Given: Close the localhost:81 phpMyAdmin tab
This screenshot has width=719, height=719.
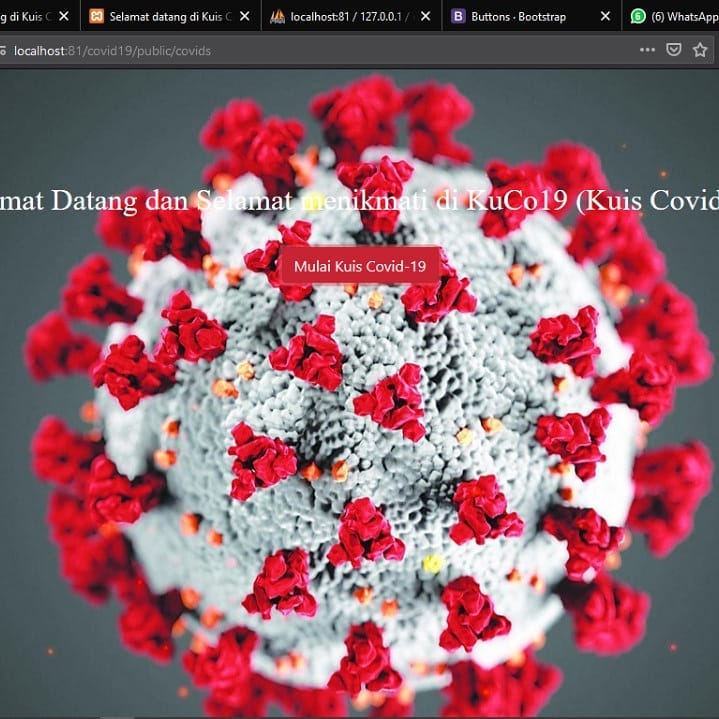Looking at the screenshot, I should point(425,16).
